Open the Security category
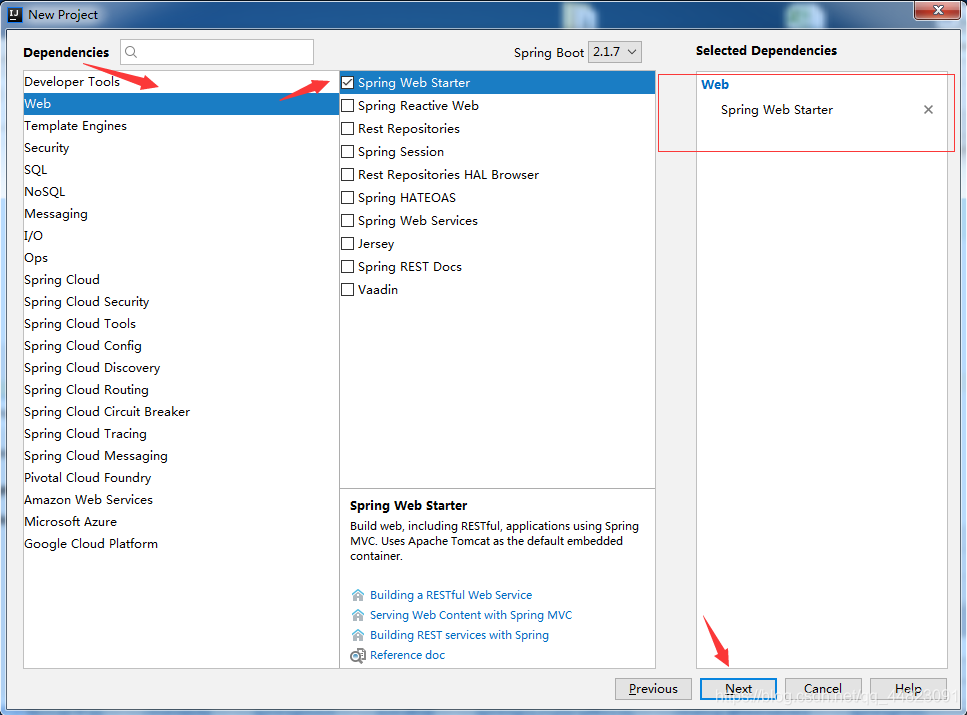The width and height of the screenshot is (967, 715). click(x=181, y=147)
